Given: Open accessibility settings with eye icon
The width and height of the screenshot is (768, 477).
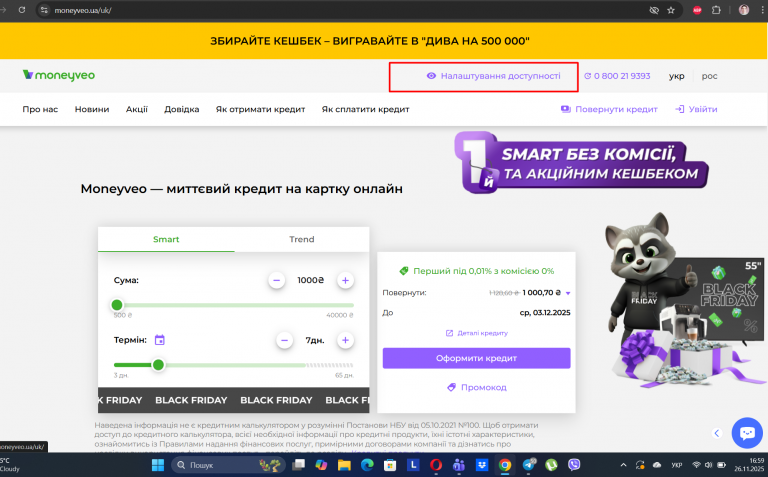Looking at the screenshot, I should point(493,76).
